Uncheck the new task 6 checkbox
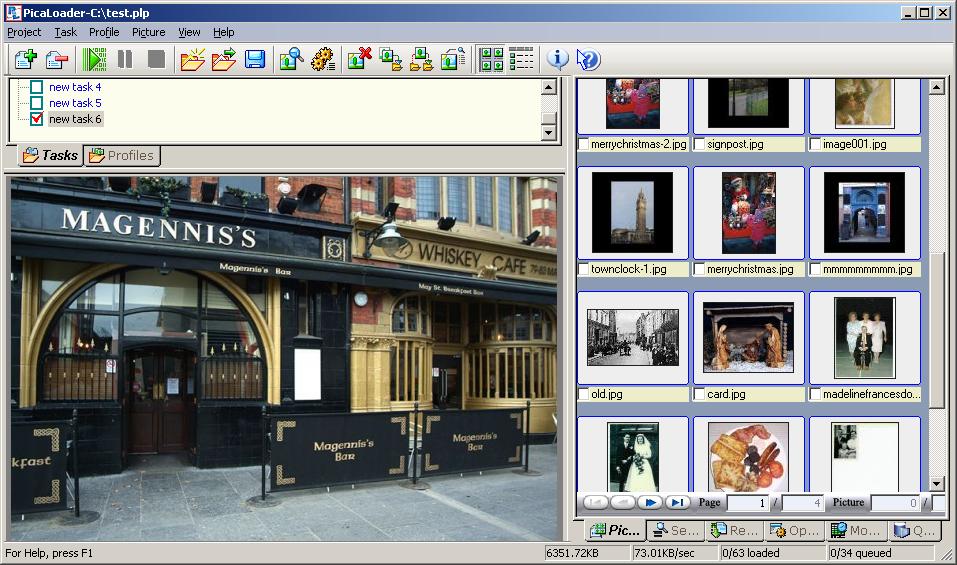This screenshot has height=565, width=957. [37, 118]
